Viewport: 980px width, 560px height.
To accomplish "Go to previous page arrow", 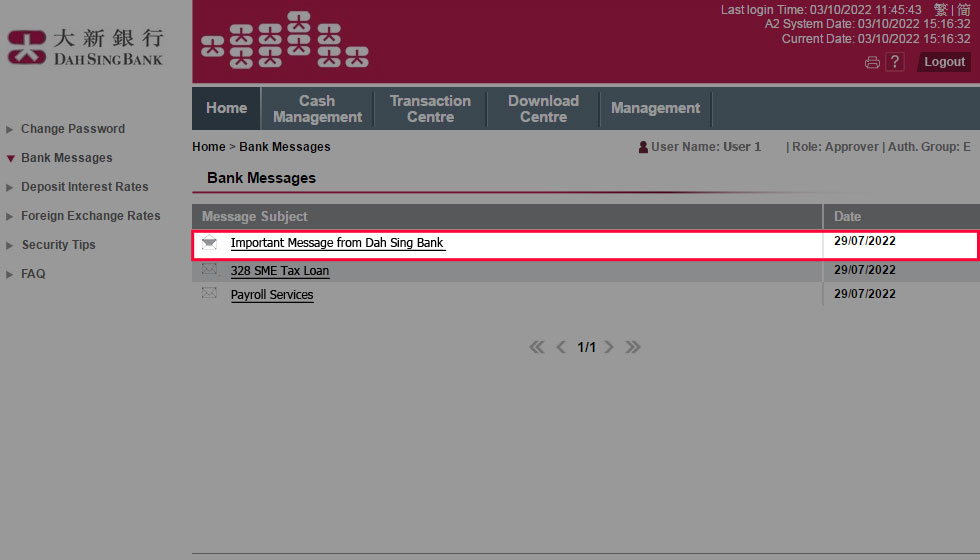I will [561, 347].
